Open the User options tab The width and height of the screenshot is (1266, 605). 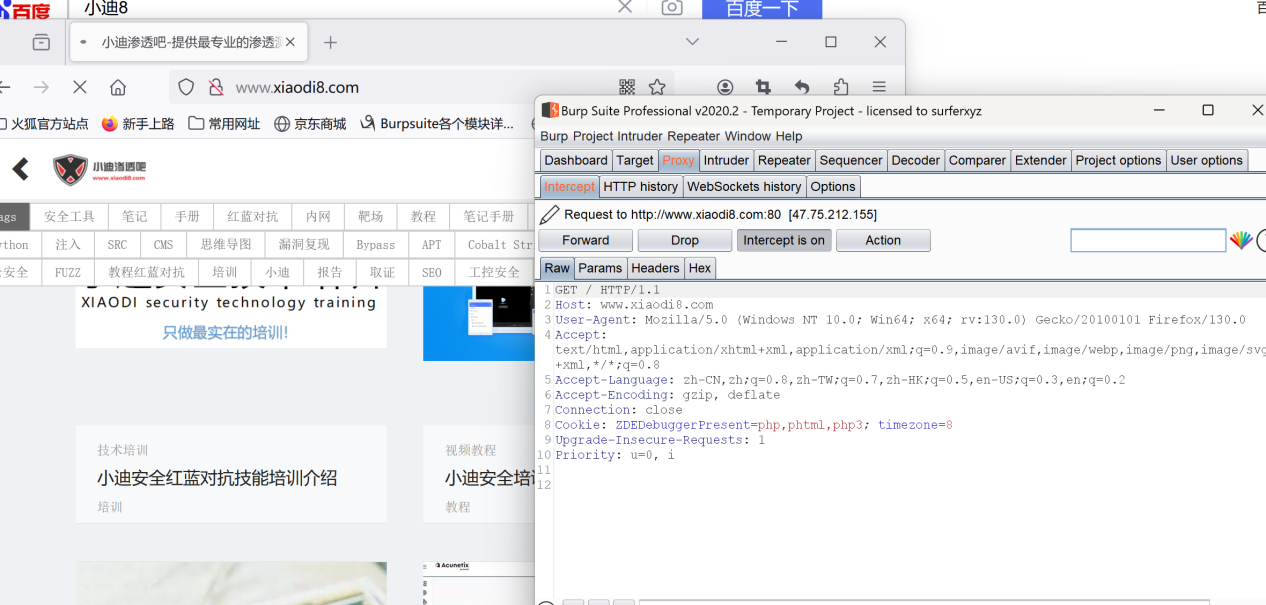coord(1206,160)
